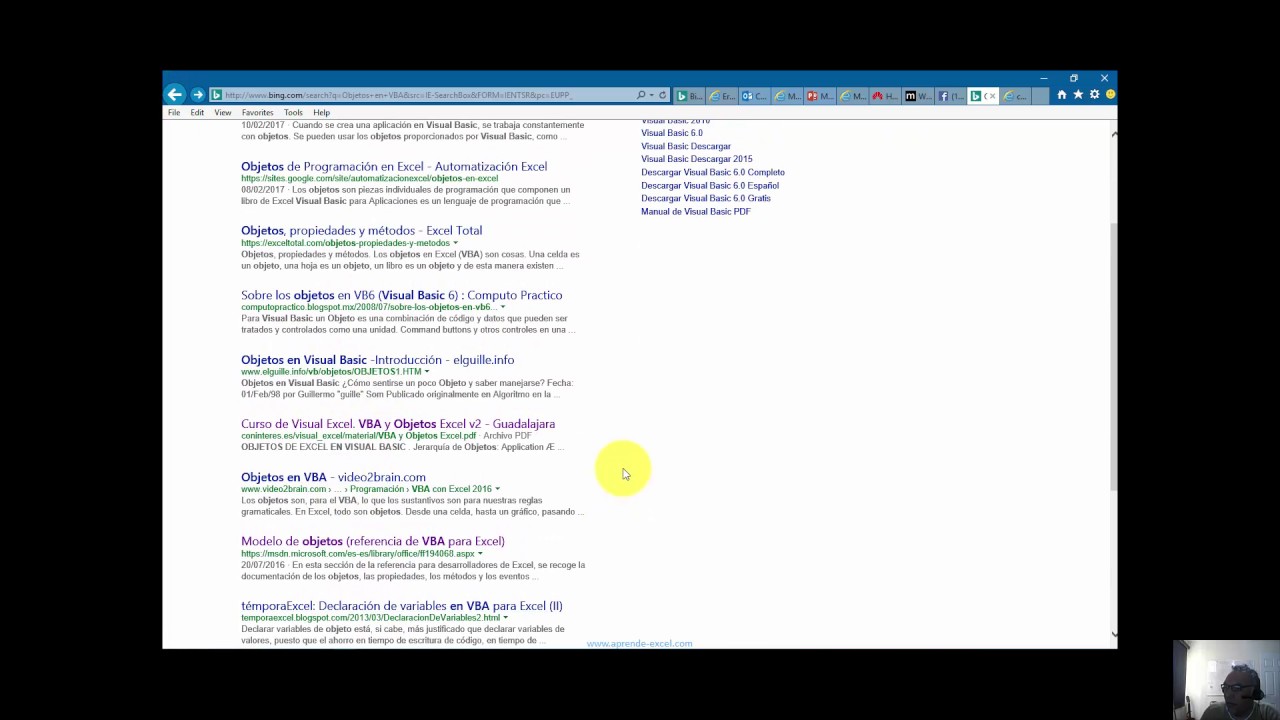Click 'Descargar Visual Basic 6.0 Español'

[710, 185]
